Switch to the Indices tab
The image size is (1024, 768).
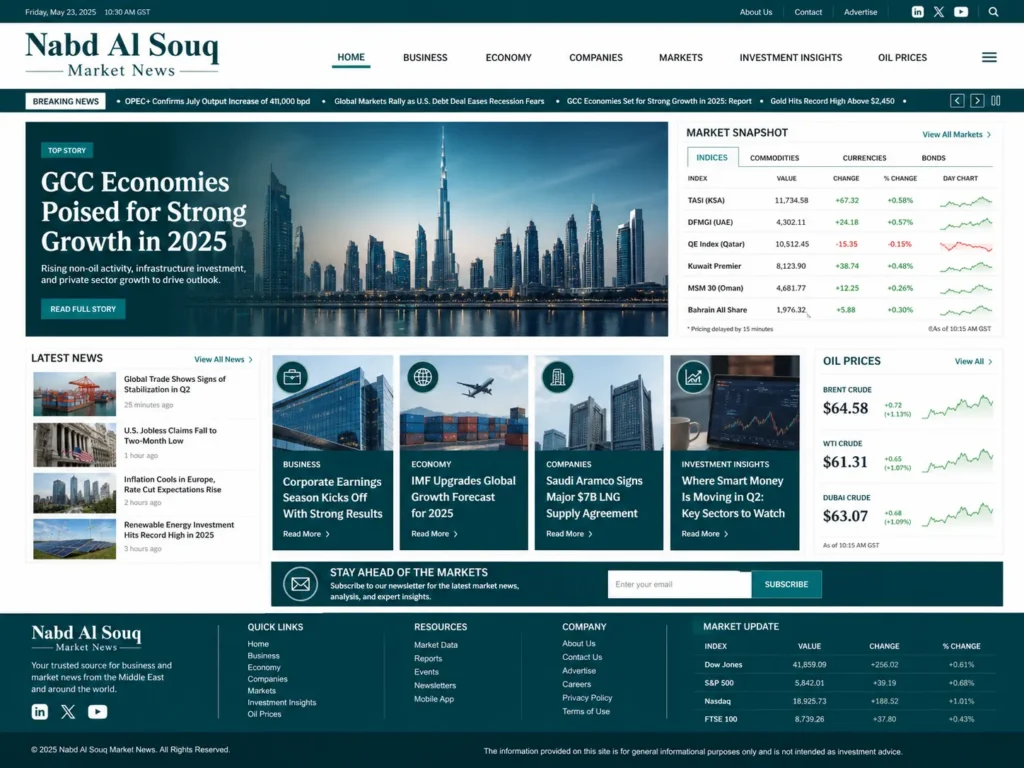[x=712, y=157]
